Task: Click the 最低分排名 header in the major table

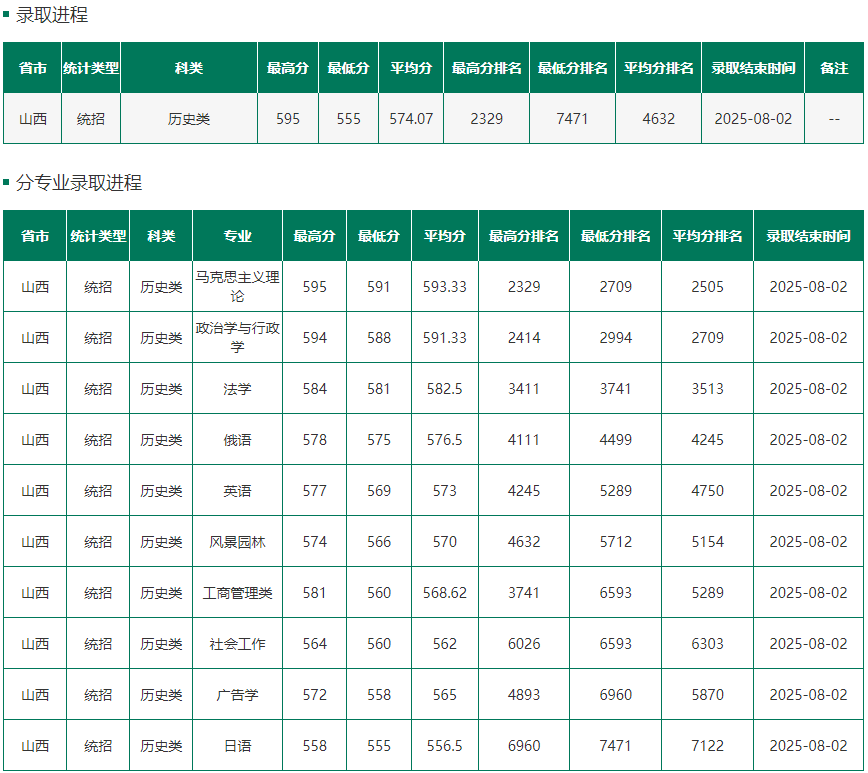Action: (x=616, y=236)
